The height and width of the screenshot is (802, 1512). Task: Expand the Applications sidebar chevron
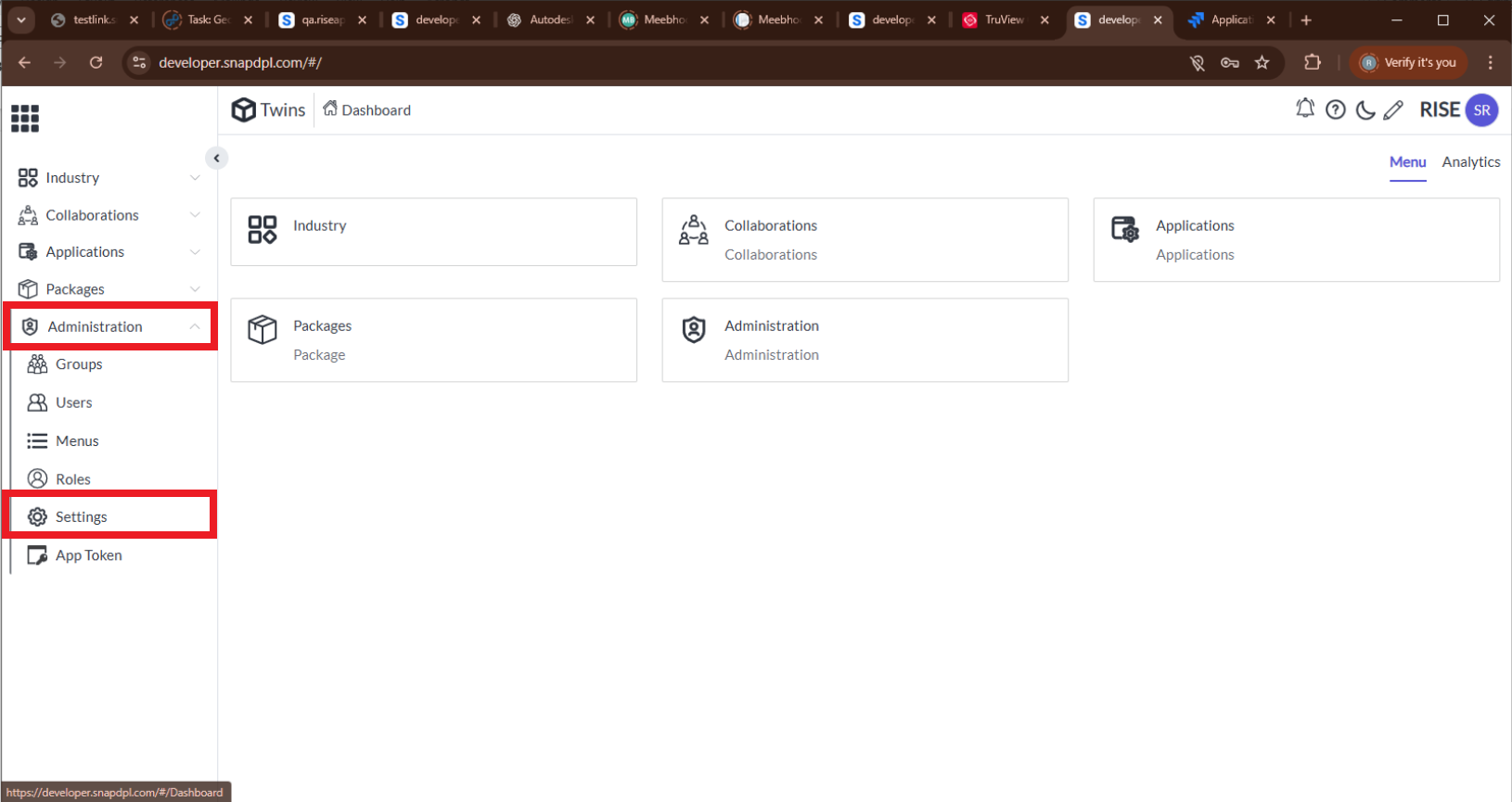pos(195,252)
